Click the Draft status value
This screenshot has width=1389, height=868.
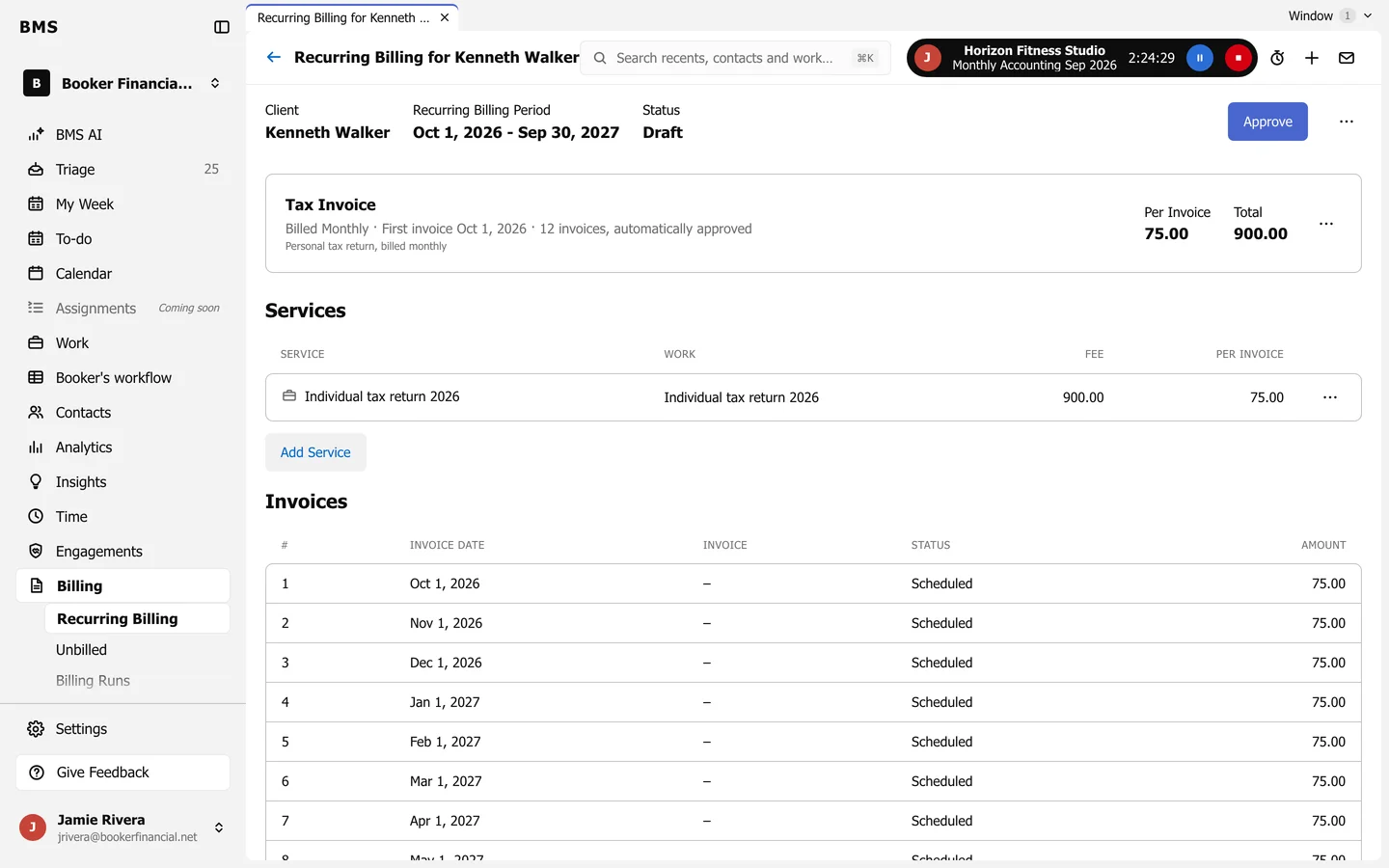click(x=663, y=133)
